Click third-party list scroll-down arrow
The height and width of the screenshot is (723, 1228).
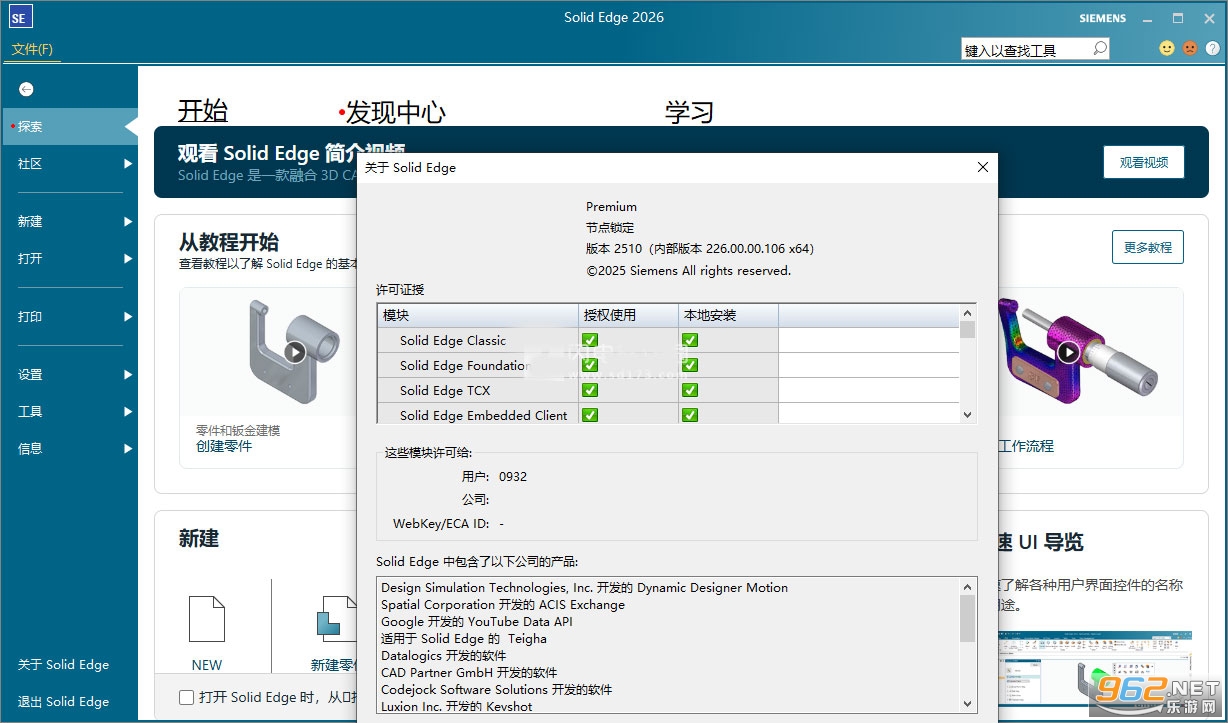point(968,704)
